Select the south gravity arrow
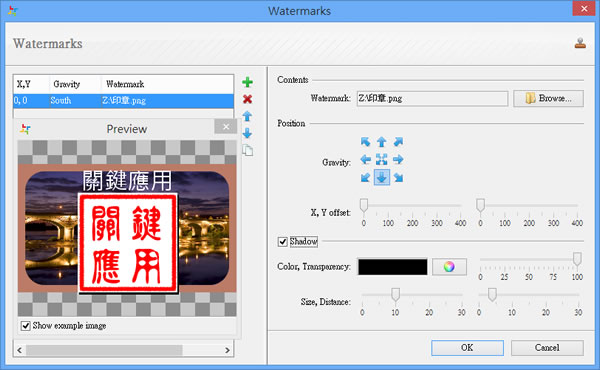The width and height of the screenshot is (600, 370). [382, 177]
